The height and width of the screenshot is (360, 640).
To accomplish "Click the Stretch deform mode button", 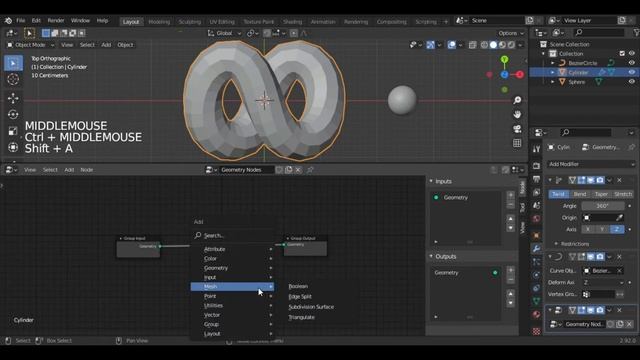I will coord(623,194).
